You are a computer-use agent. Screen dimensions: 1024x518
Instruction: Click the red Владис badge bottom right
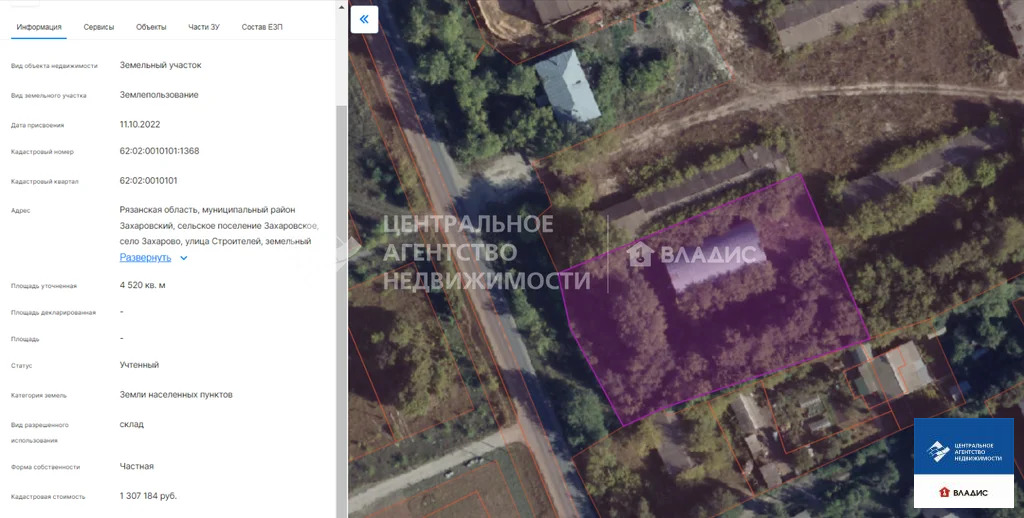[x=963, y=492]
